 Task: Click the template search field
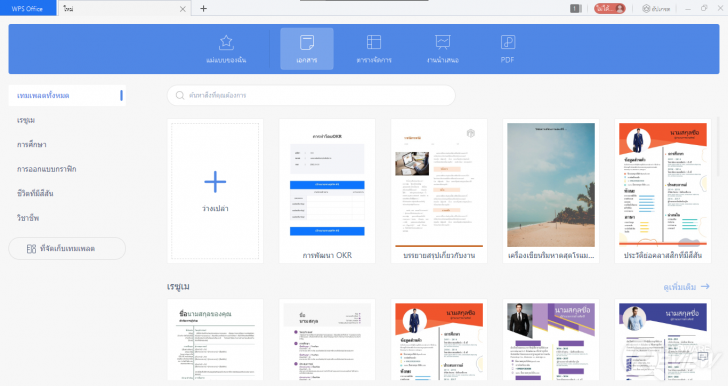[311, 95]
